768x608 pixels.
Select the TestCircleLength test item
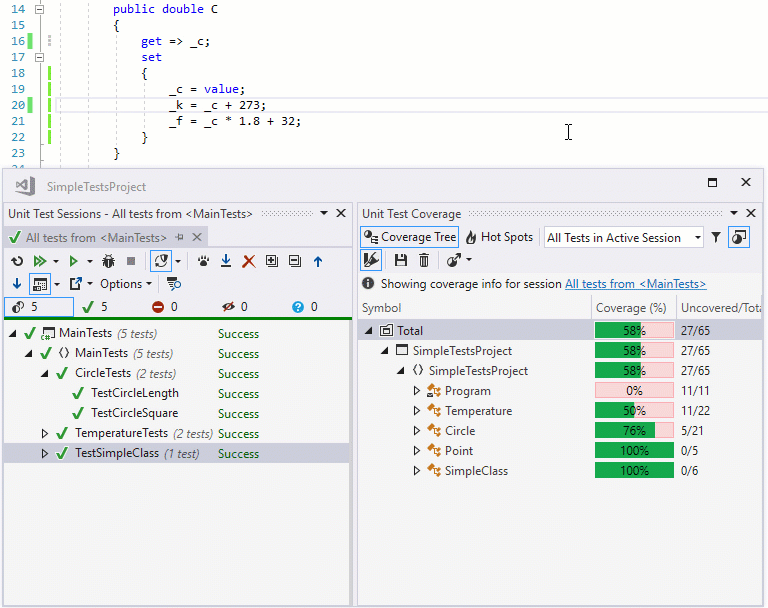pos(135,394)
